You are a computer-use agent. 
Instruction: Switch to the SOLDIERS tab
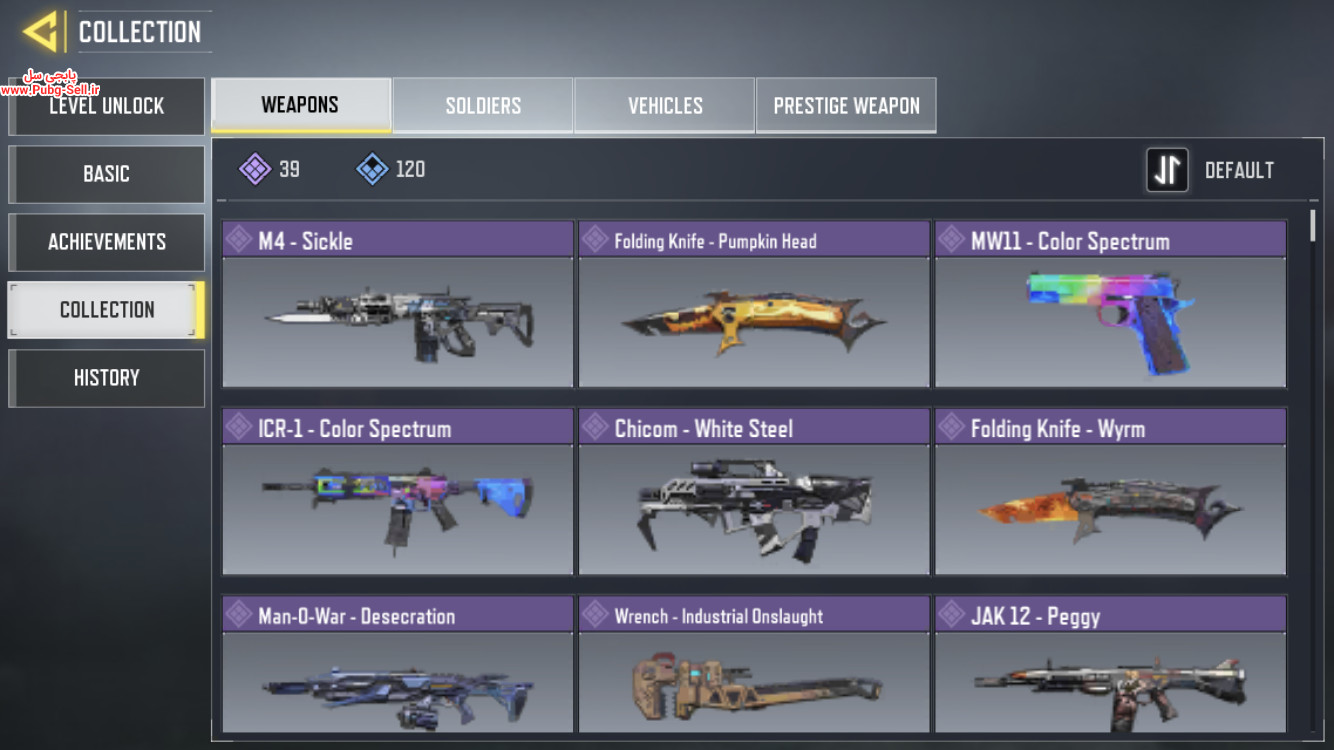click(483, 105)
